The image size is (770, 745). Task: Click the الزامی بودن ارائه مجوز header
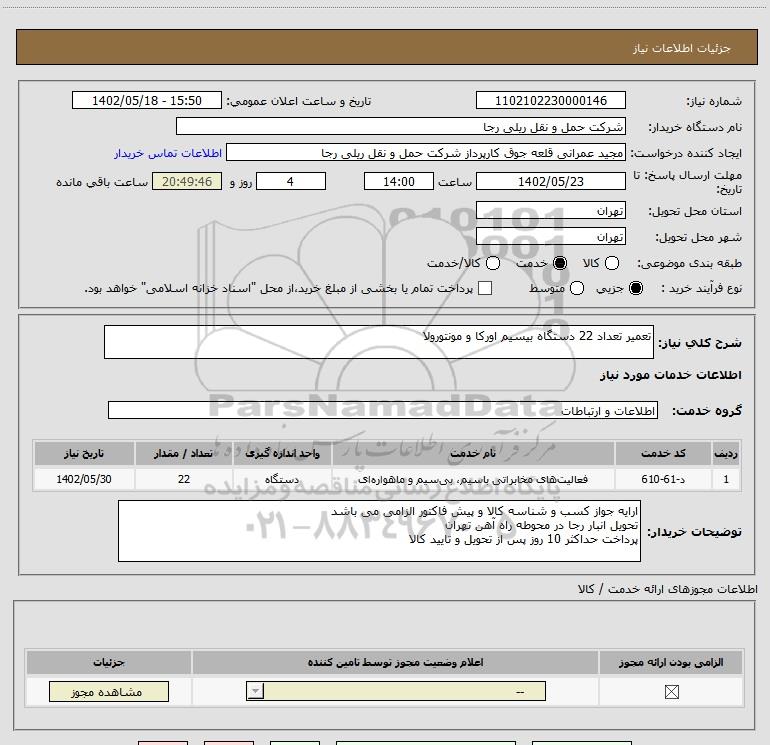click(x=671, y=662)
